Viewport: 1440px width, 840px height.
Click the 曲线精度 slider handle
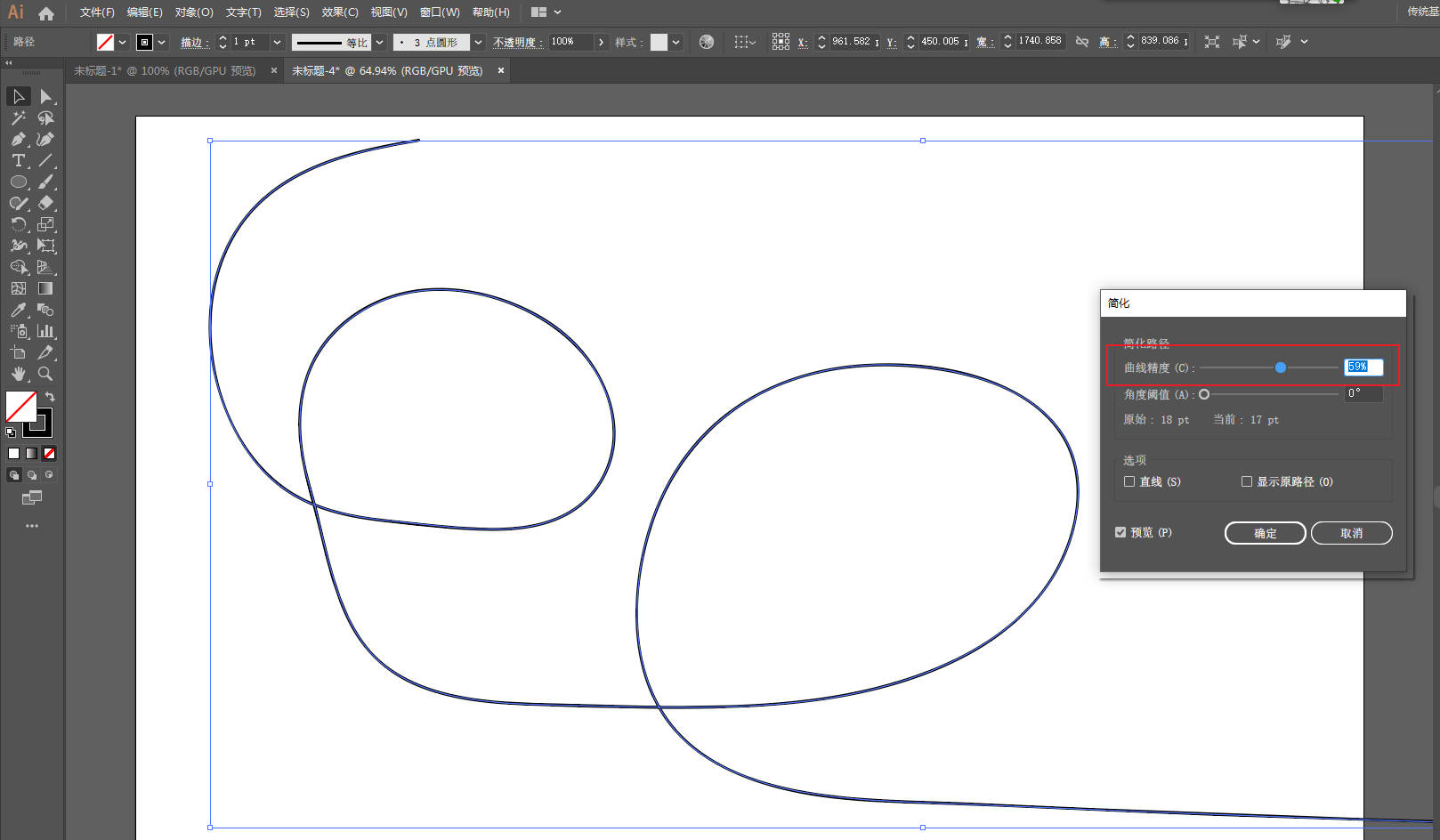coord(1280,367)
